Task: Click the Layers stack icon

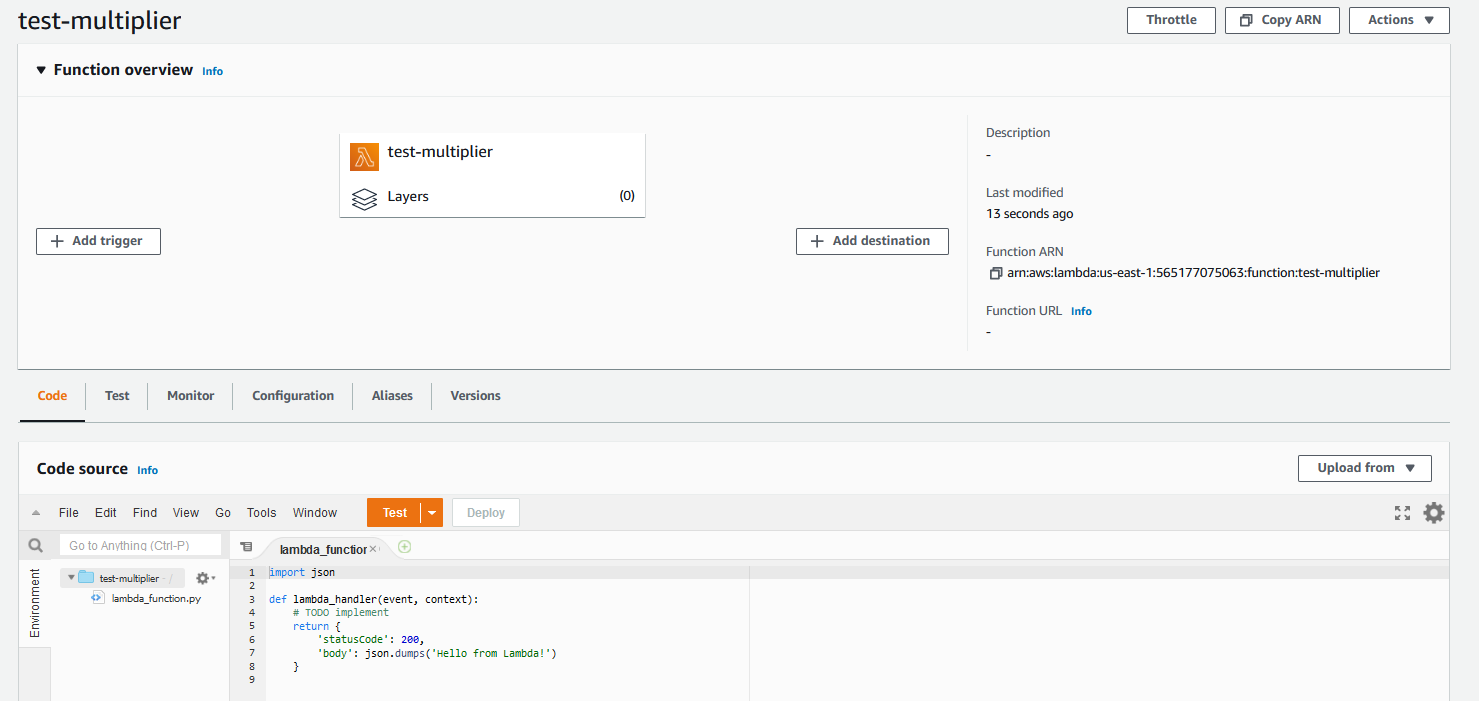Action: [x=364, y=198]
